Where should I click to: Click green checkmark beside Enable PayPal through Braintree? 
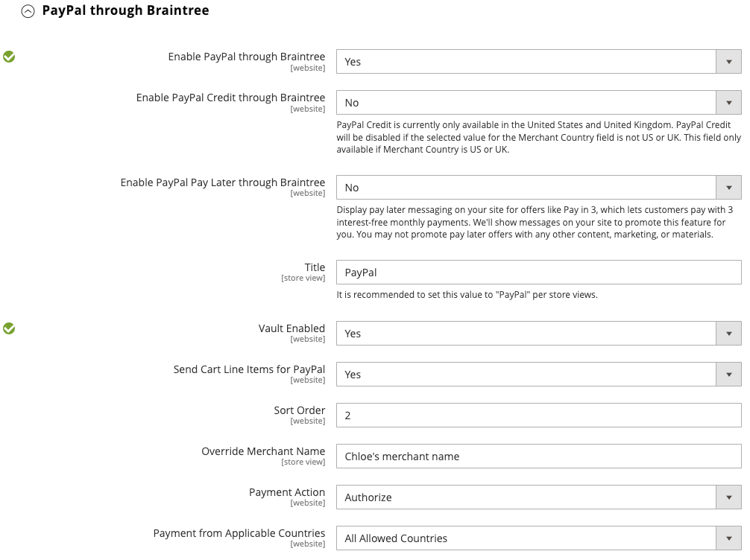9,57
